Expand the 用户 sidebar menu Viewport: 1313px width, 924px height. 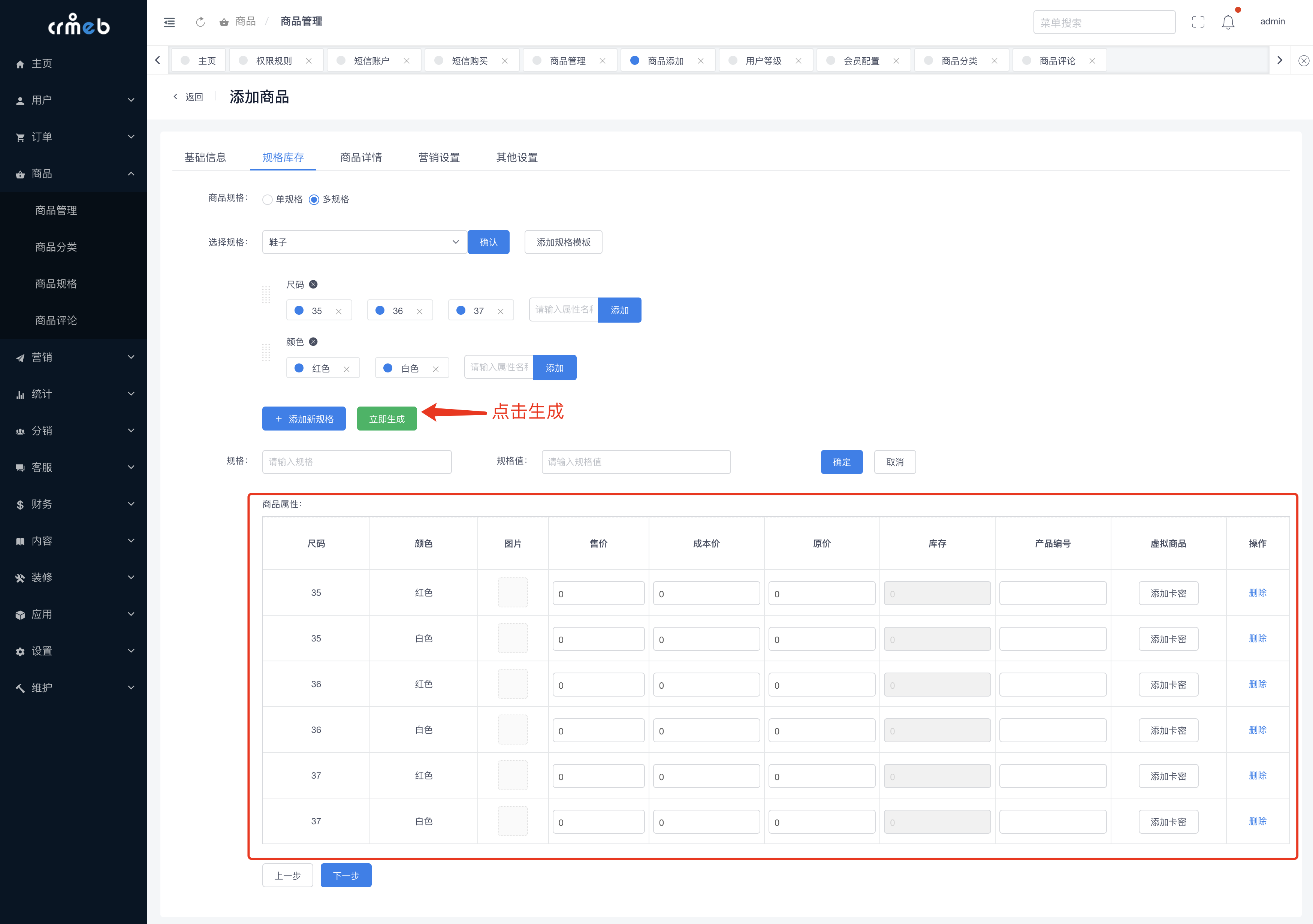click(73, 100)
